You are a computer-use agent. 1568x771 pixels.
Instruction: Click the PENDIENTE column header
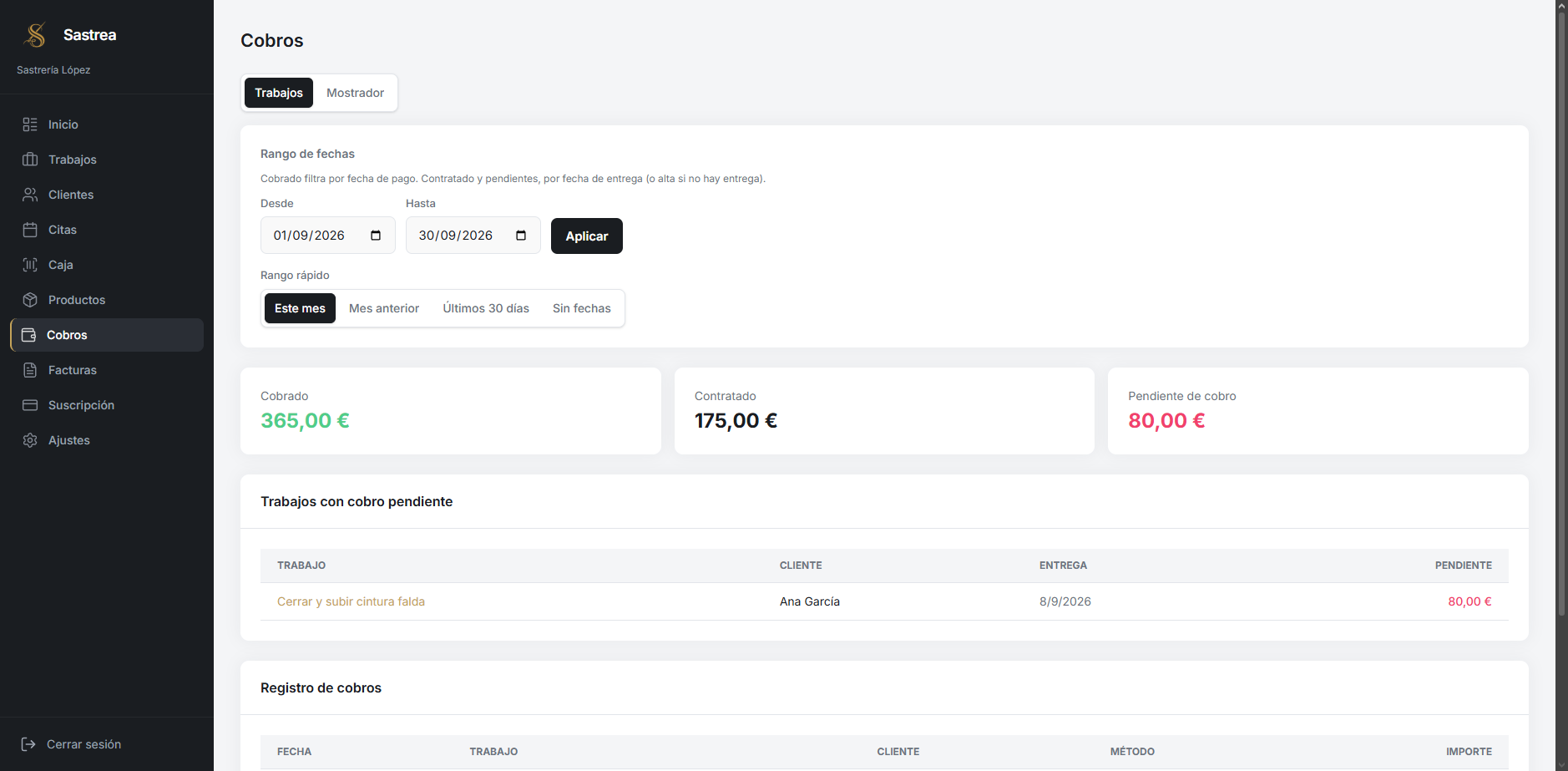1463,566
